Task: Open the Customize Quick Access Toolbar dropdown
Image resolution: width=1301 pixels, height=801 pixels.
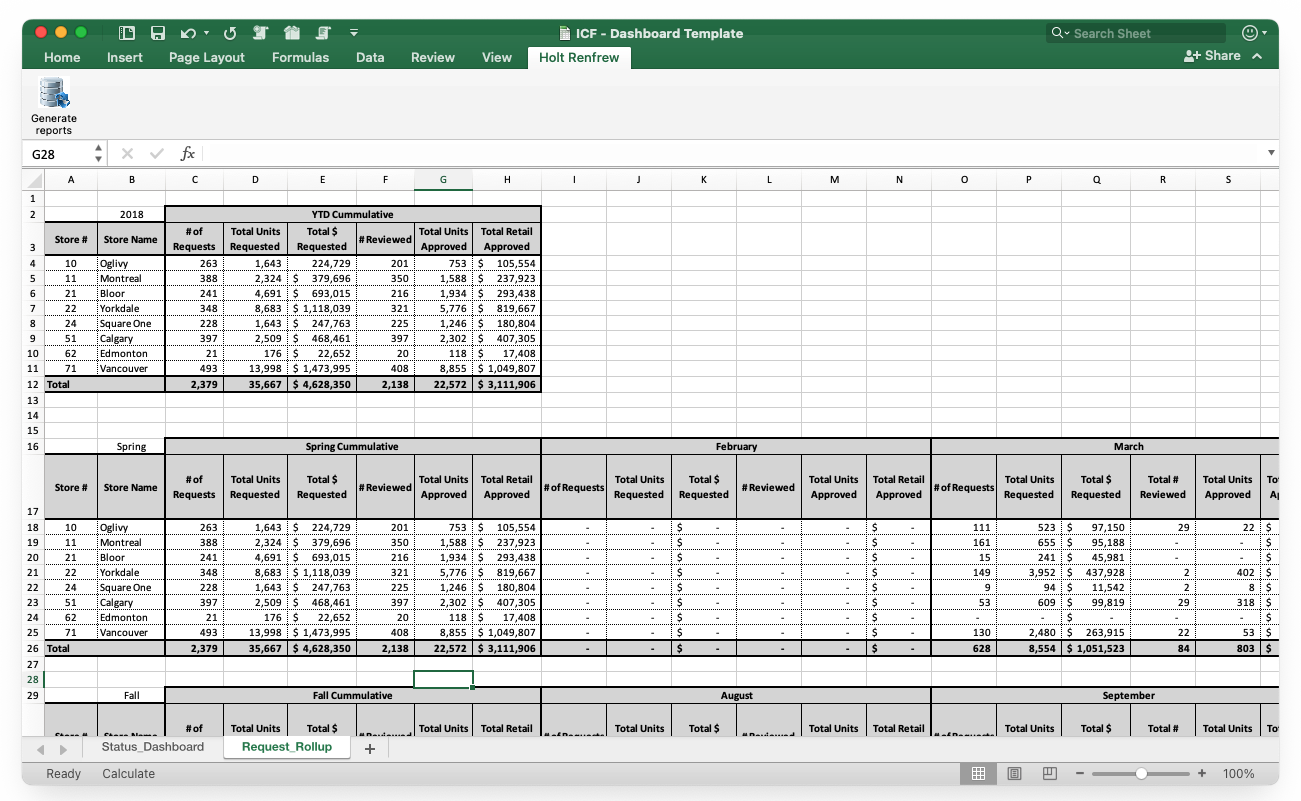Action: (354, 33)
